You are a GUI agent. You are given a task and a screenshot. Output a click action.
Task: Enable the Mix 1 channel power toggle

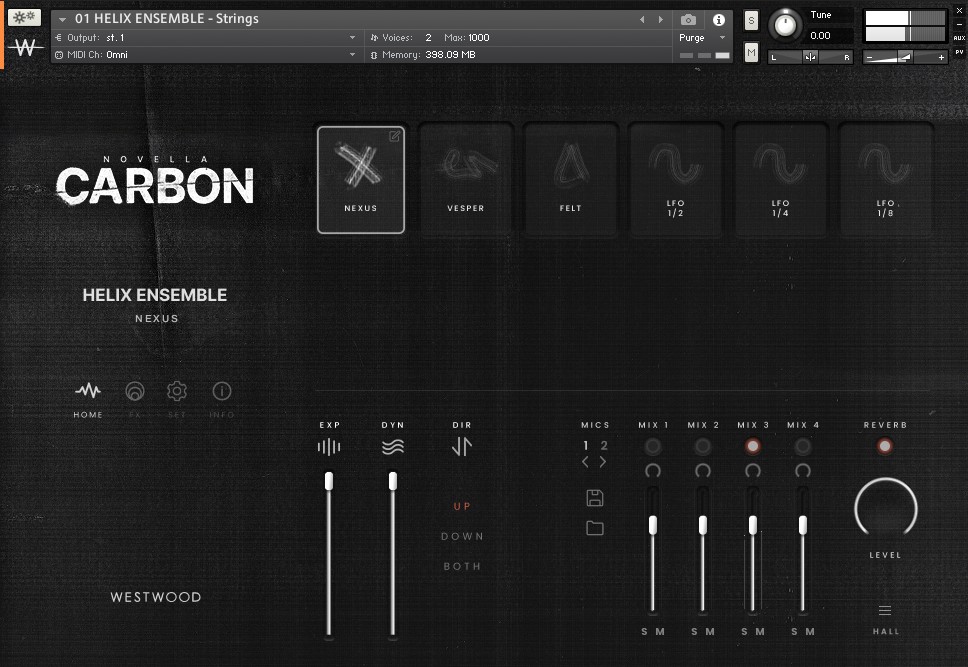click(x=653, y=445)
